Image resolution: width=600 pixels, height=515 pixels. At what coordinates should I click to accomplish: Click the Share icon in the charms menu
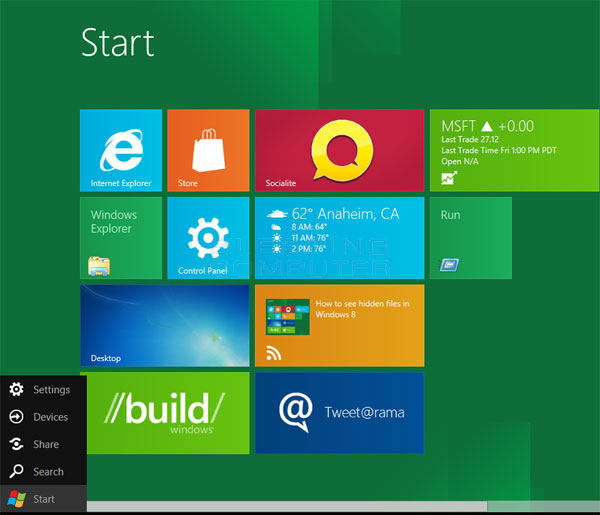point(16,444)
